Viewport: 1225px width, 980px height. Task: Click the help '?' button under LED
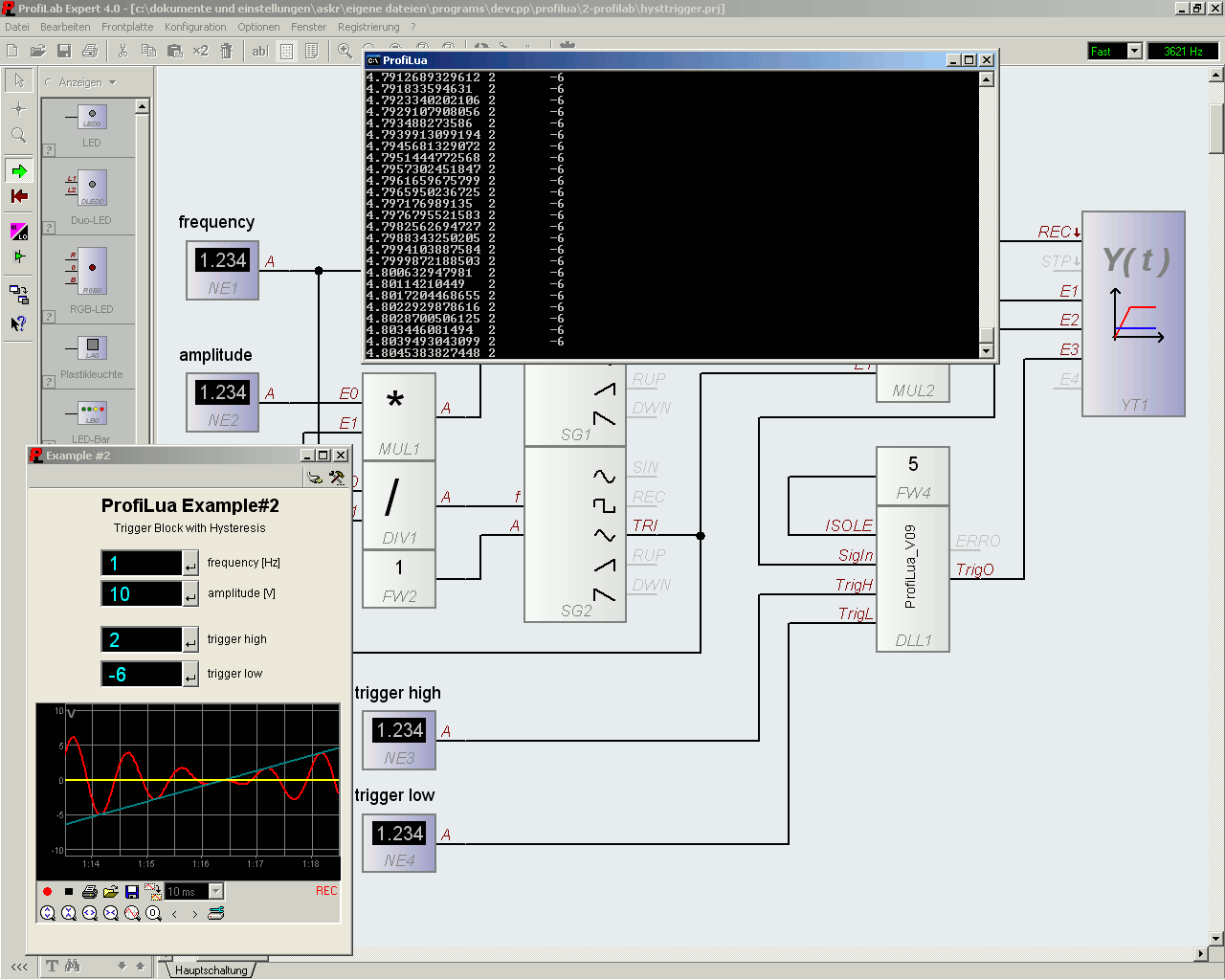[49, 150]
